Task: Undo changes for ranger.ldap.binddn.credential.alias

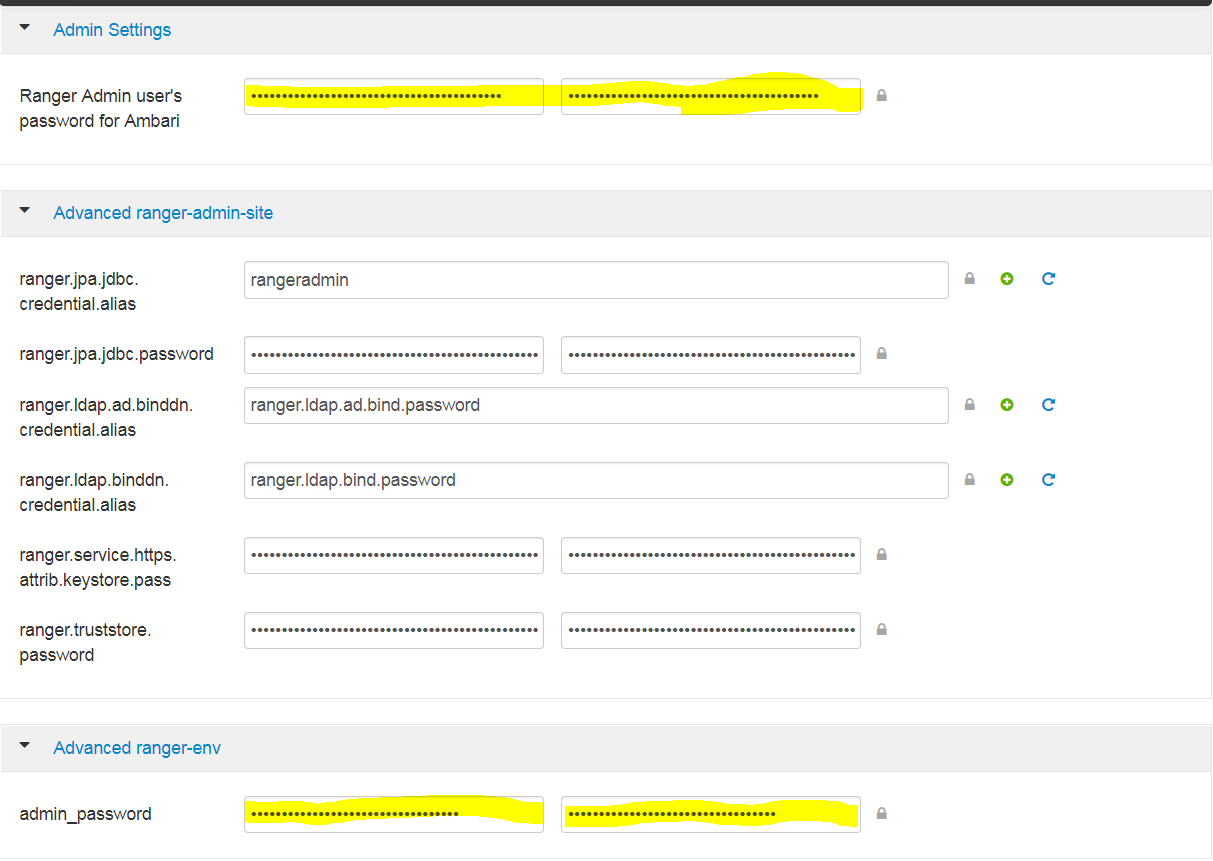Action: [1048, 479]
